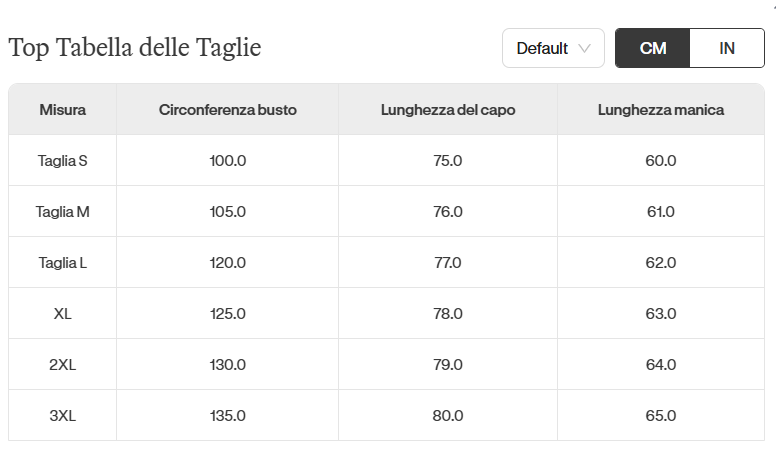Click the Taglia S row label

pos(62,160)
